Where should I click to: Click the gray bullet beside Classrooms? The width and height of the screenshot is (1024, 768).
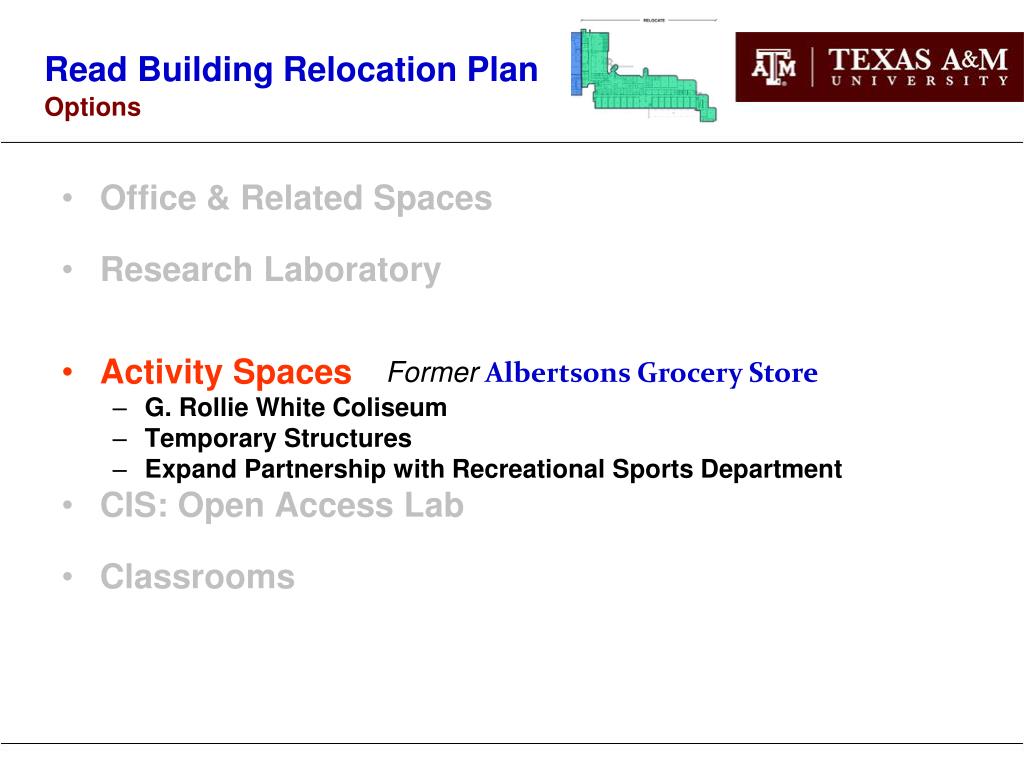click(67, 577)
